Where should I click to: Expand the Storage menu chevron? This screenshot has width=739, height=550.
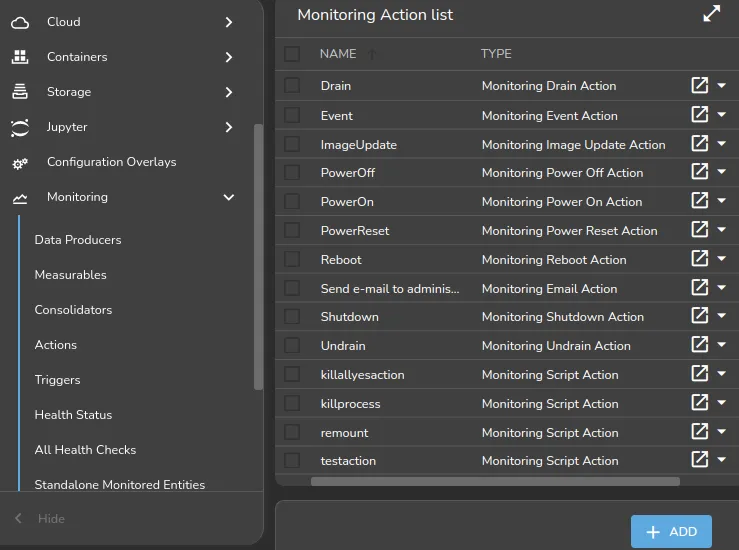(x=229, y=92)
